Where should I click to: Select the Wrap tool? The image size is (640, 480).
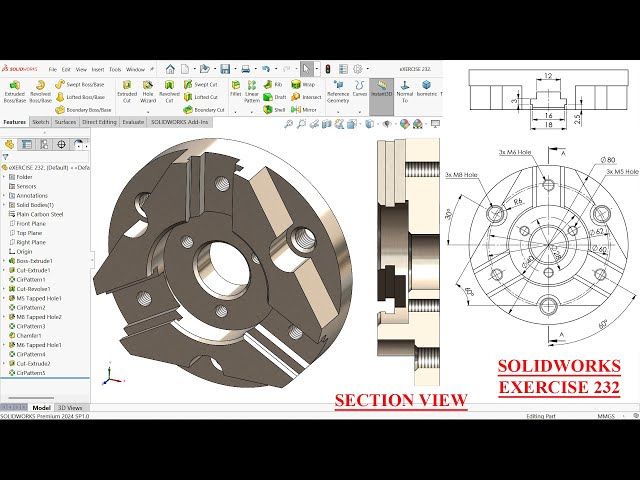[303, 84]
